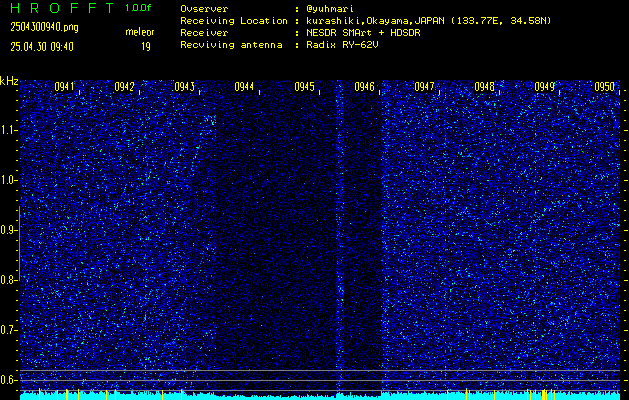This screenshot has width=629, height=400.
Task: Click the Receiving Location field label
Action: (234, 21)
